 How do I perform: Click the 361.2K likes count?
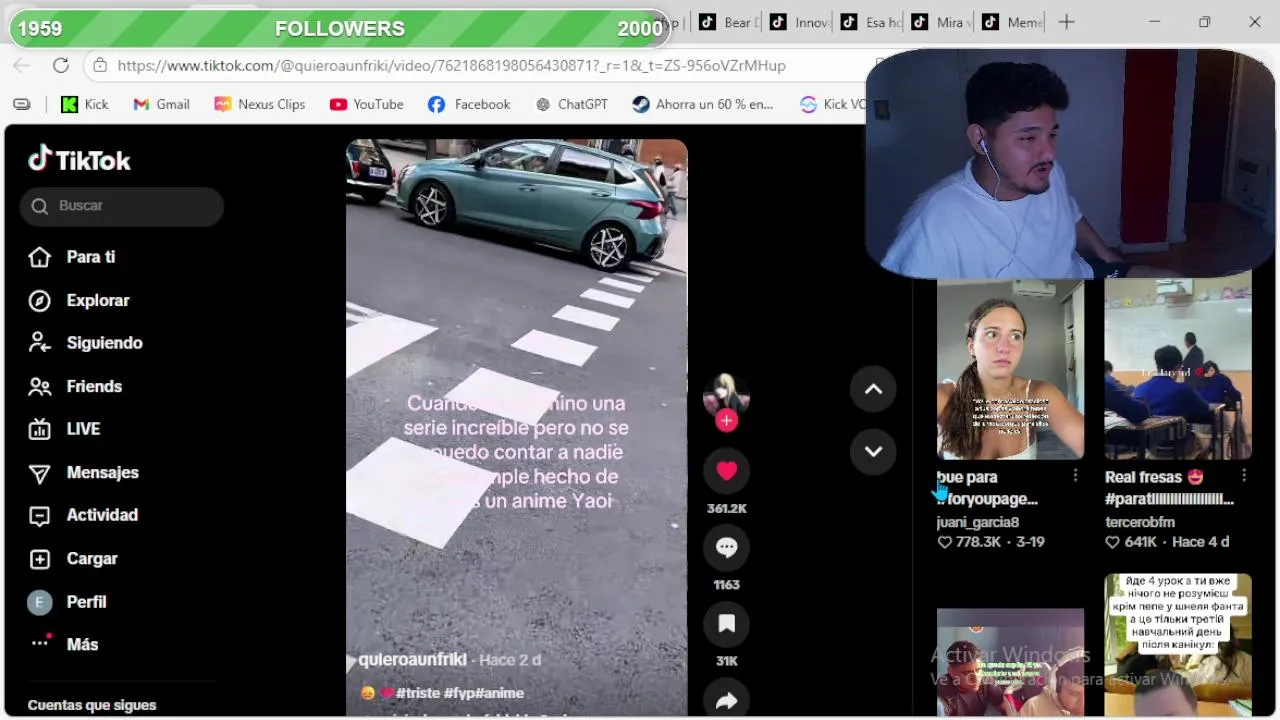pos(727,509)
